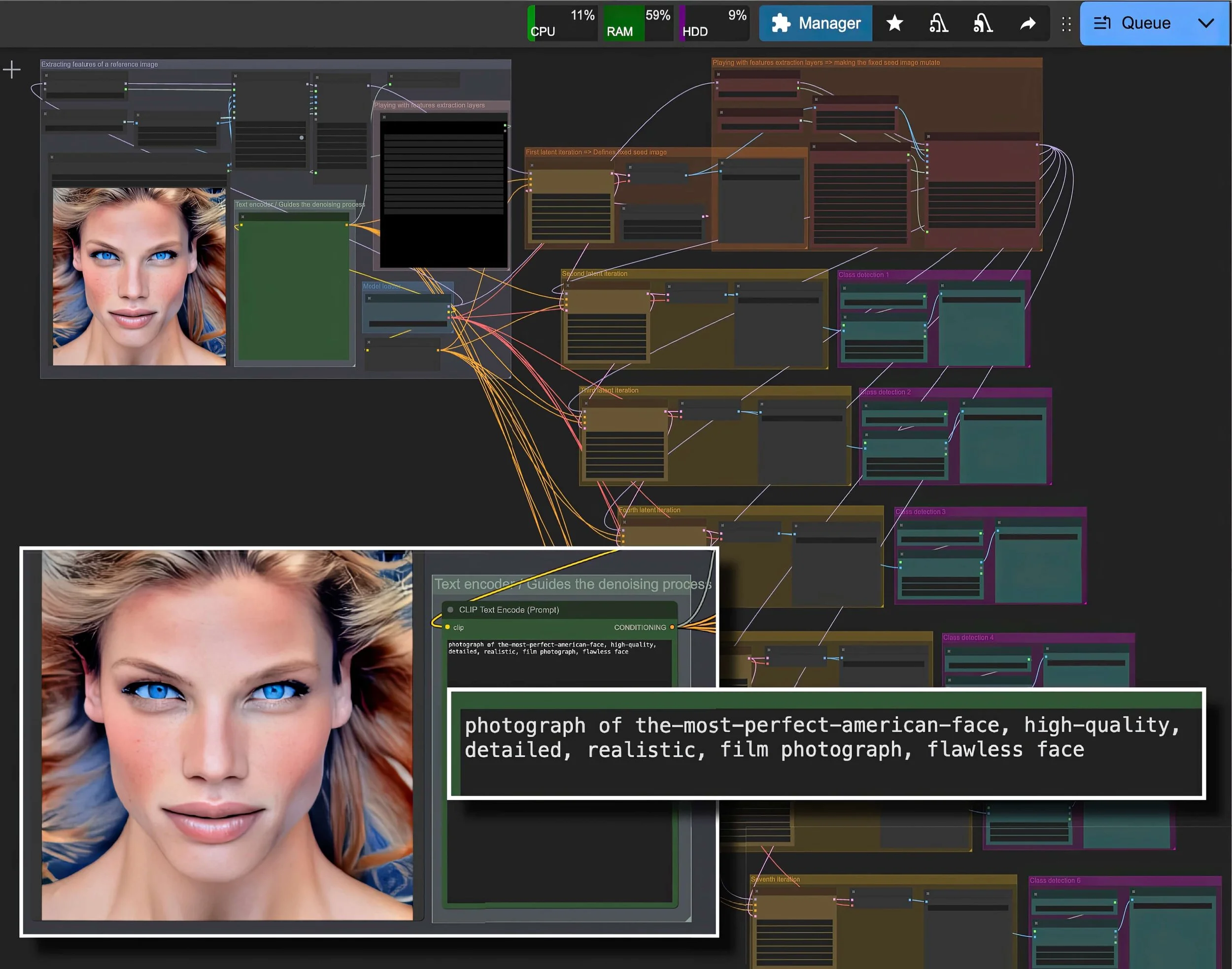The height and width of the screenshot is (969, 1232).
Task: Click the small reference face image preview
Action: coord(139,276)
